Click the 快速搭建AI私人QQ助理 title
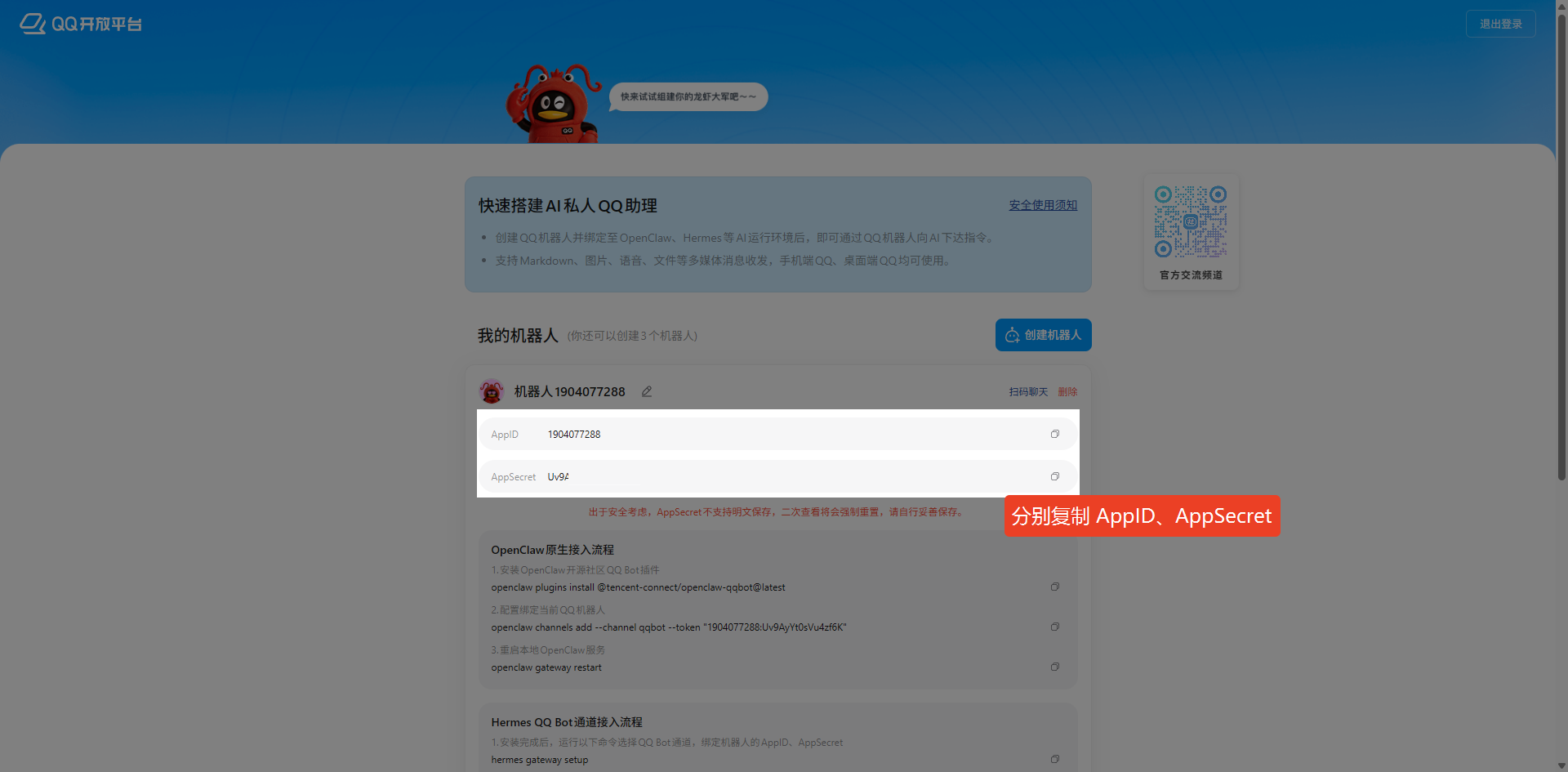The height and width of the screenshot is (772, 1568). tap(568, 206)
